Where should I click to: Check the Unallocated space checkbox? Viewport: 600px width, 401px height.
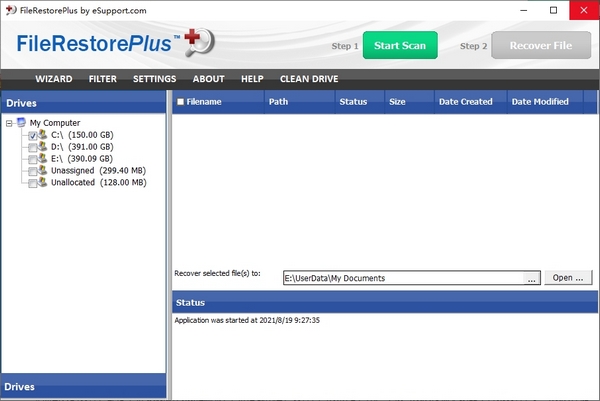(x=33, y=183)
